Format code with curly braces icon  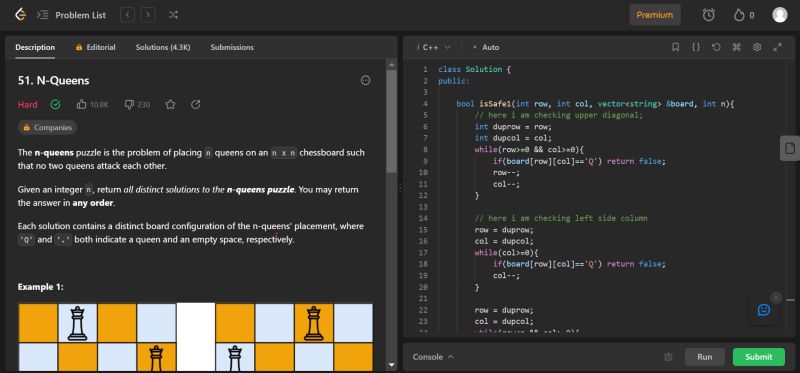[x=696, y=47]
